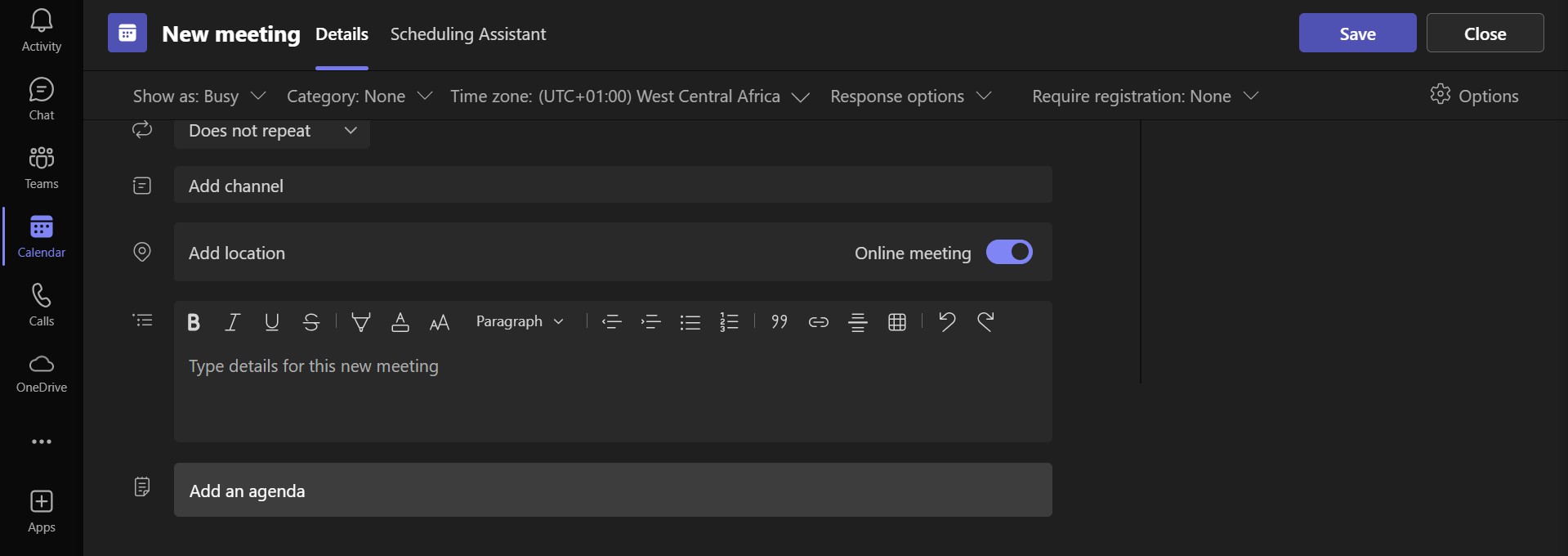Redo the last edit
The width and height of the screenshot is (1568, 556).
(x=985, y=322)
